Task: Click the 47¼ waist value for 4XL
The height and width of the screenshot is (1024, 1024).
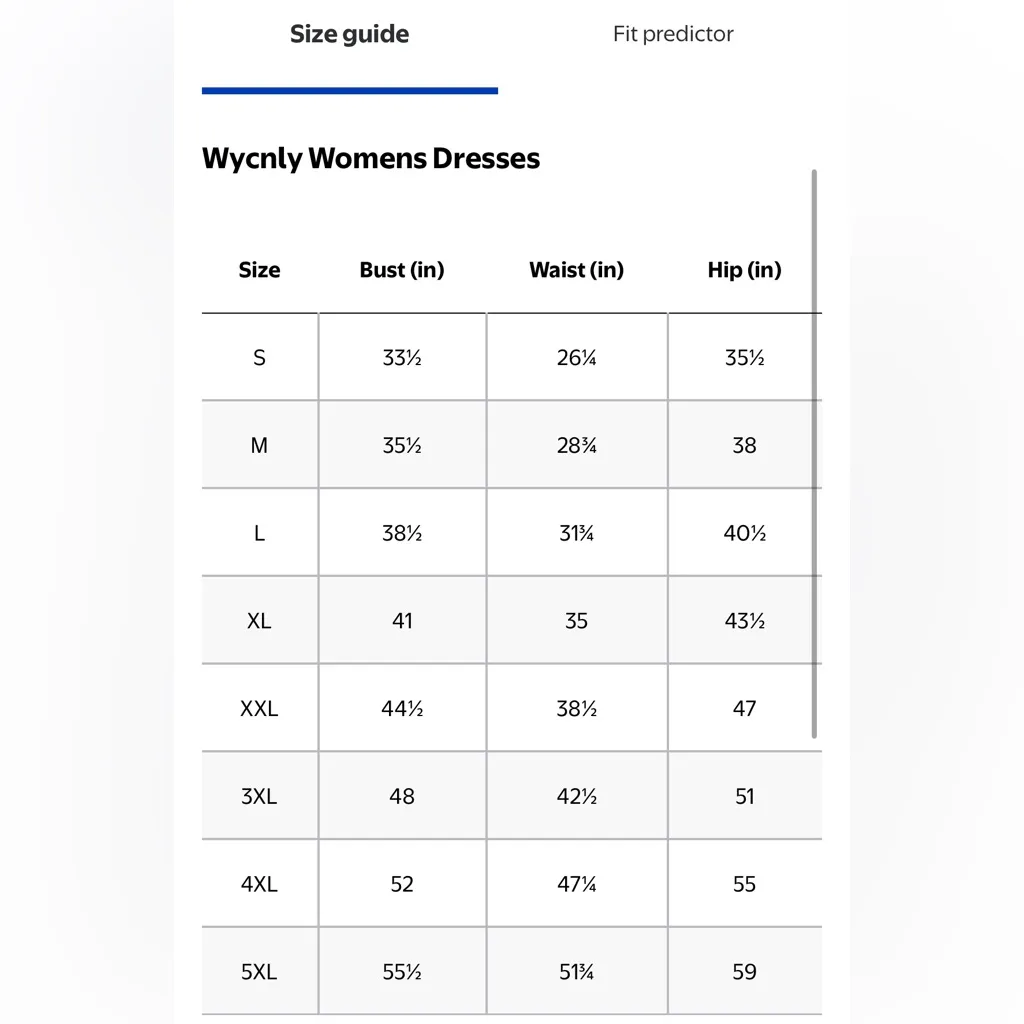Action: [x=576, y=884]
